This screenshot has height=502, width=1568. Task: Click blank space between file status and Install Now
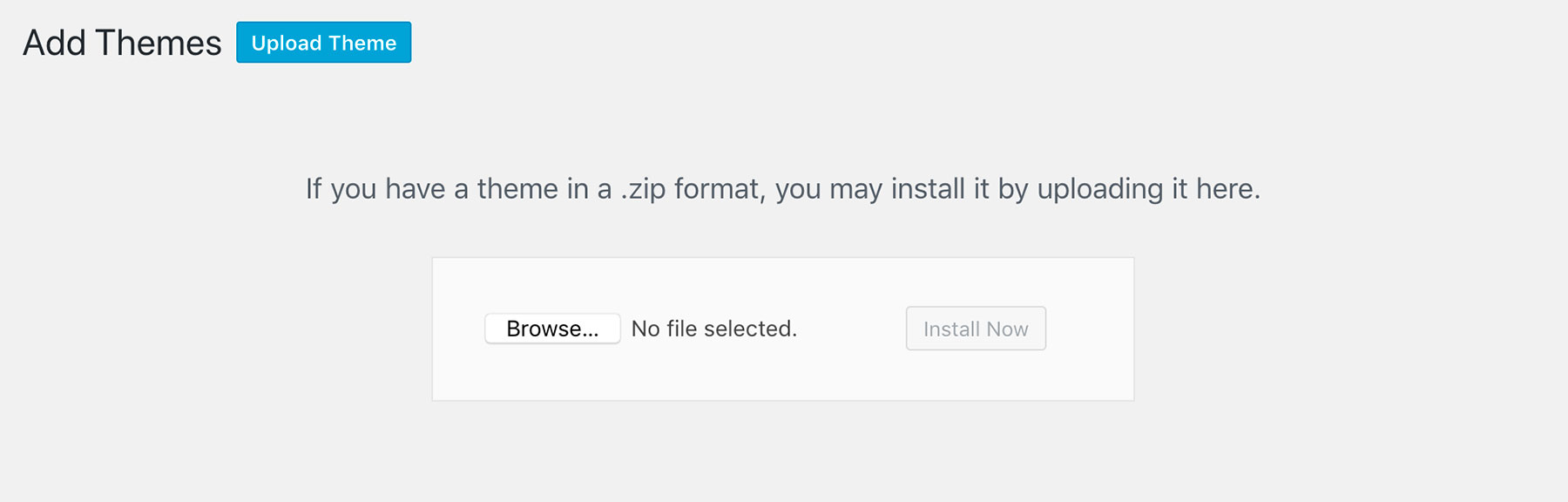(852, 329)
